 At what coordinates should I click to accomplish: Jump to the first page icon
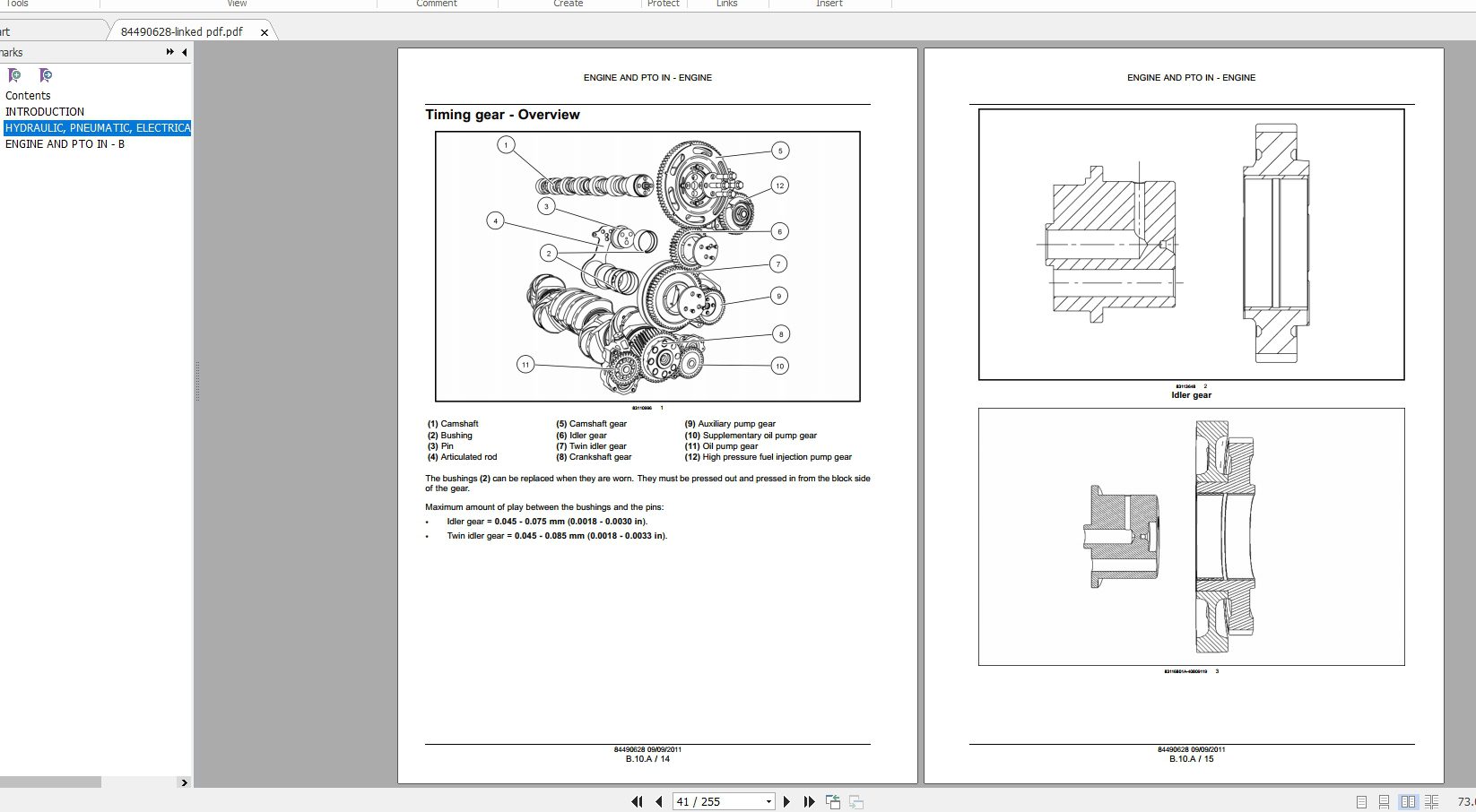click(638, 801)
